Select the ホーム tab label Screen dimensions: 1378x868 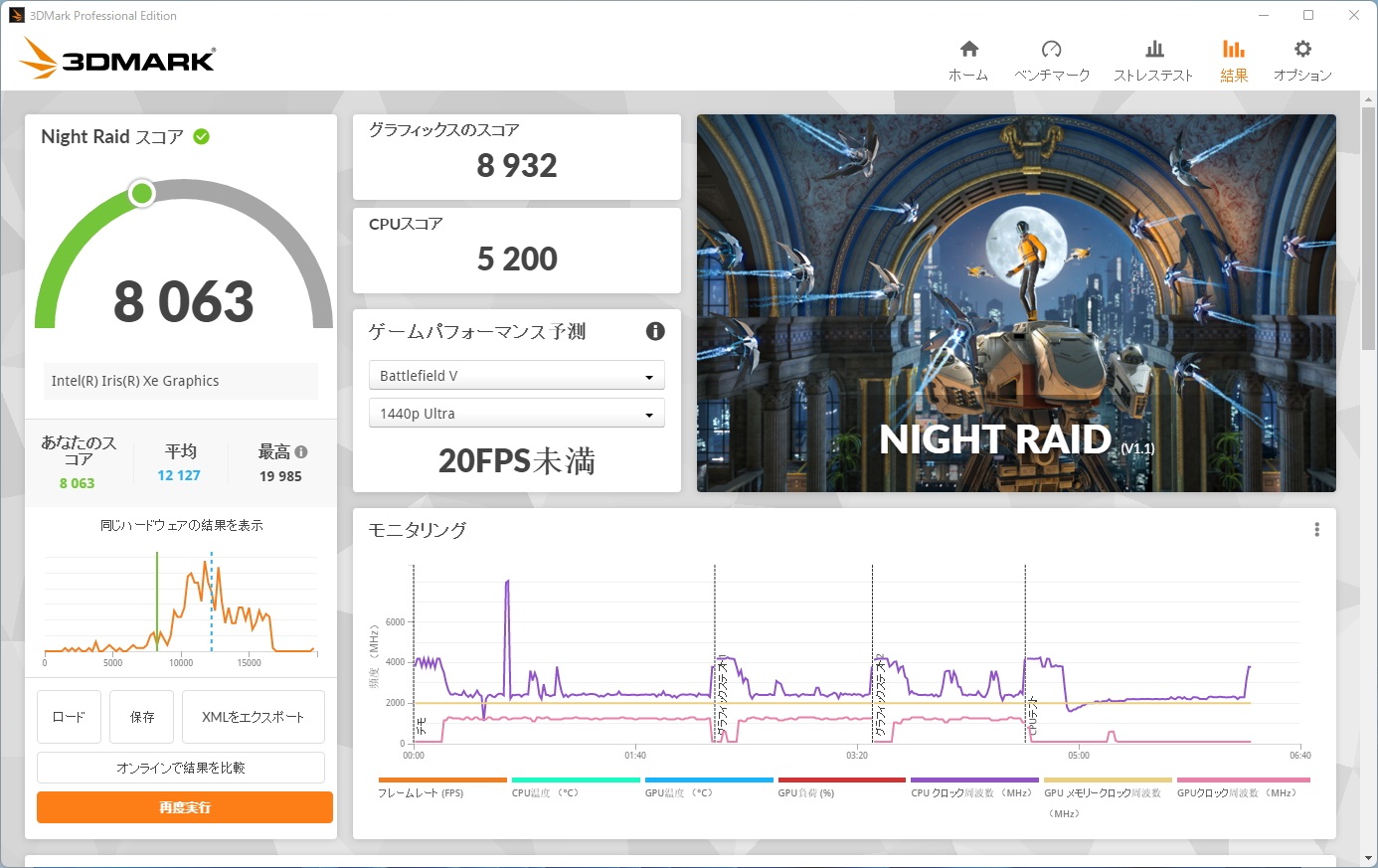pyautogui.click(x=968, y=76)
